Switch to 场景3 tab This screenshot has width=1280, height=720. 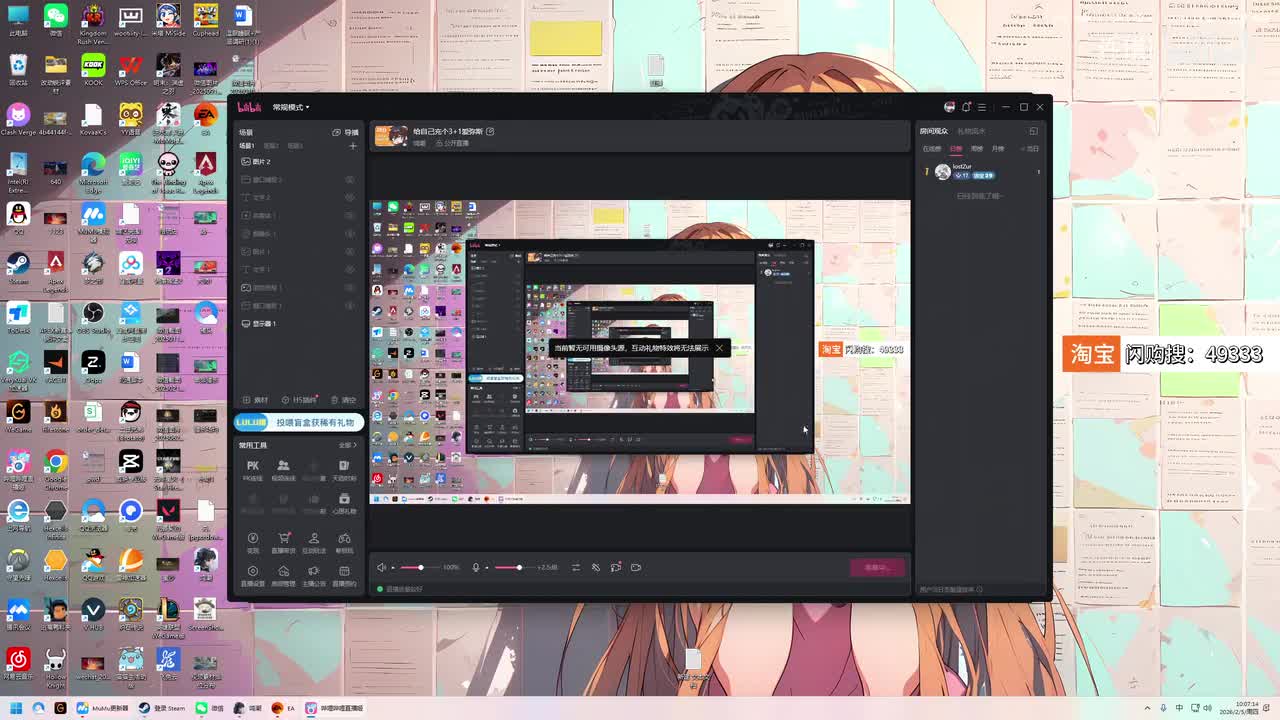(296, 146)
